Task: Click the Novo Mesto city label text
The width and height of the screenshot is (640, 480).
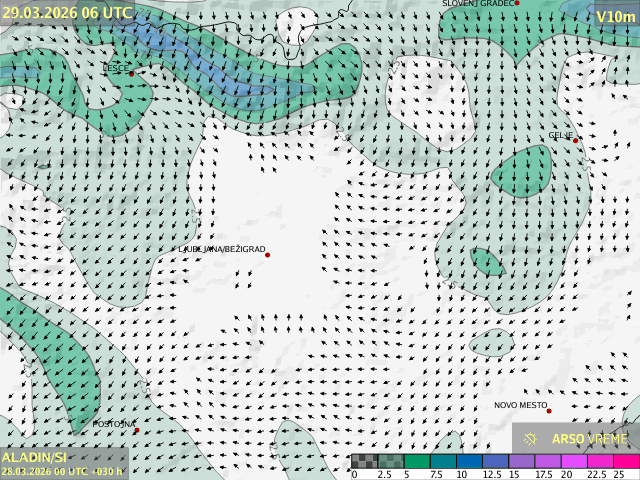Action: click(520, 405)
